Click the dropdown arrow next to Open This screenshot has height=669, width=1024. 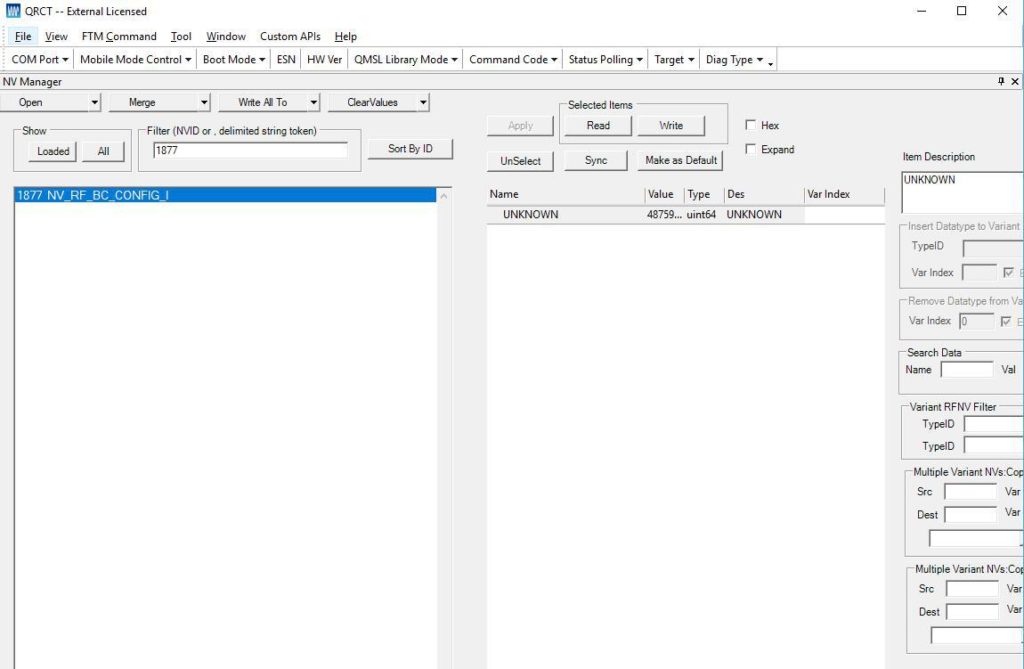95,102
